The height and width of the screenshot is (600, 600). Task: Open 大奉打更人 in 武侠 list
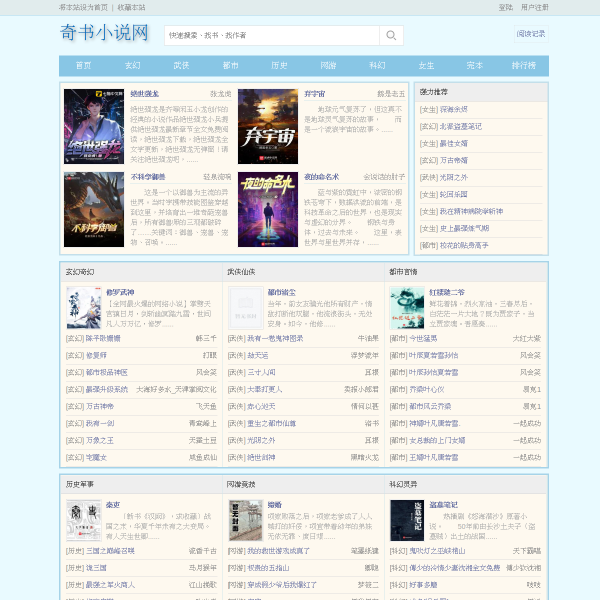(265, 390)
